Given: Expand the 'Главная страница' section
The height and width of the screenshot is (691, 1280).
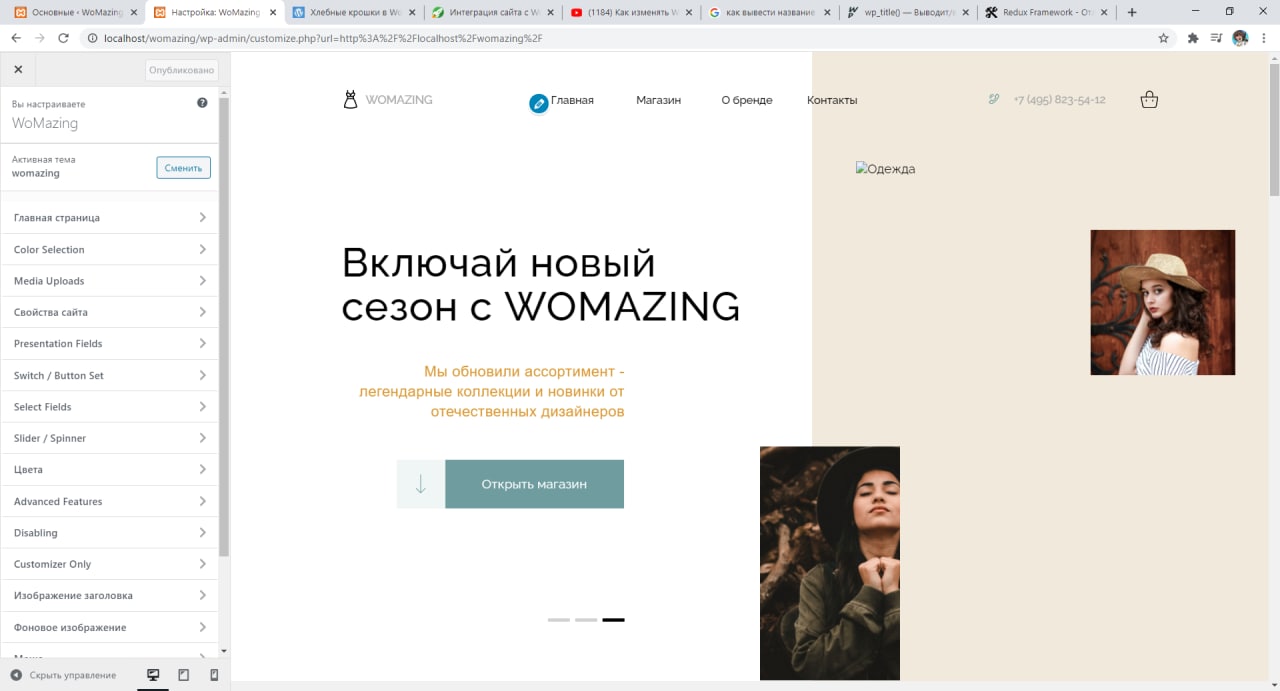Looking at the screenshot, I should tap(109, 218).
